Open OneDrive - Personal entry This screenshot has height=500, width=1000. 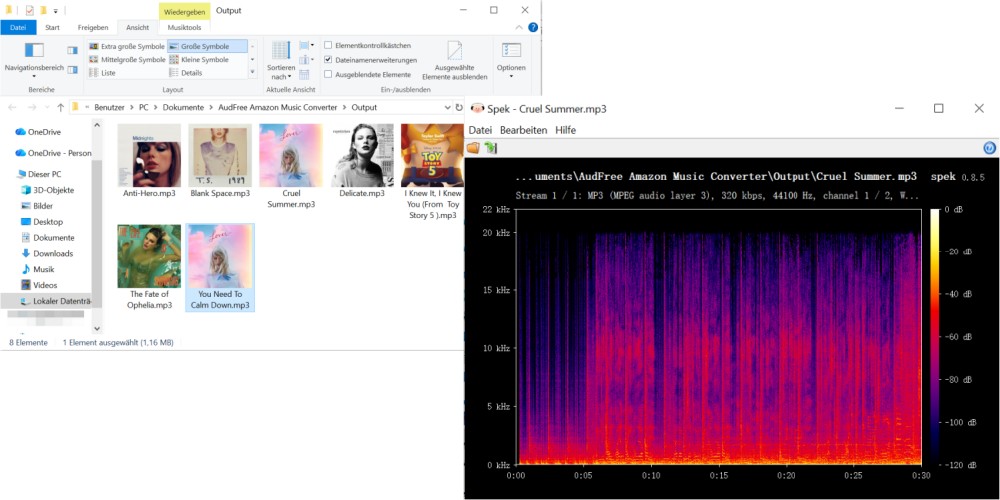click(53, 153)
